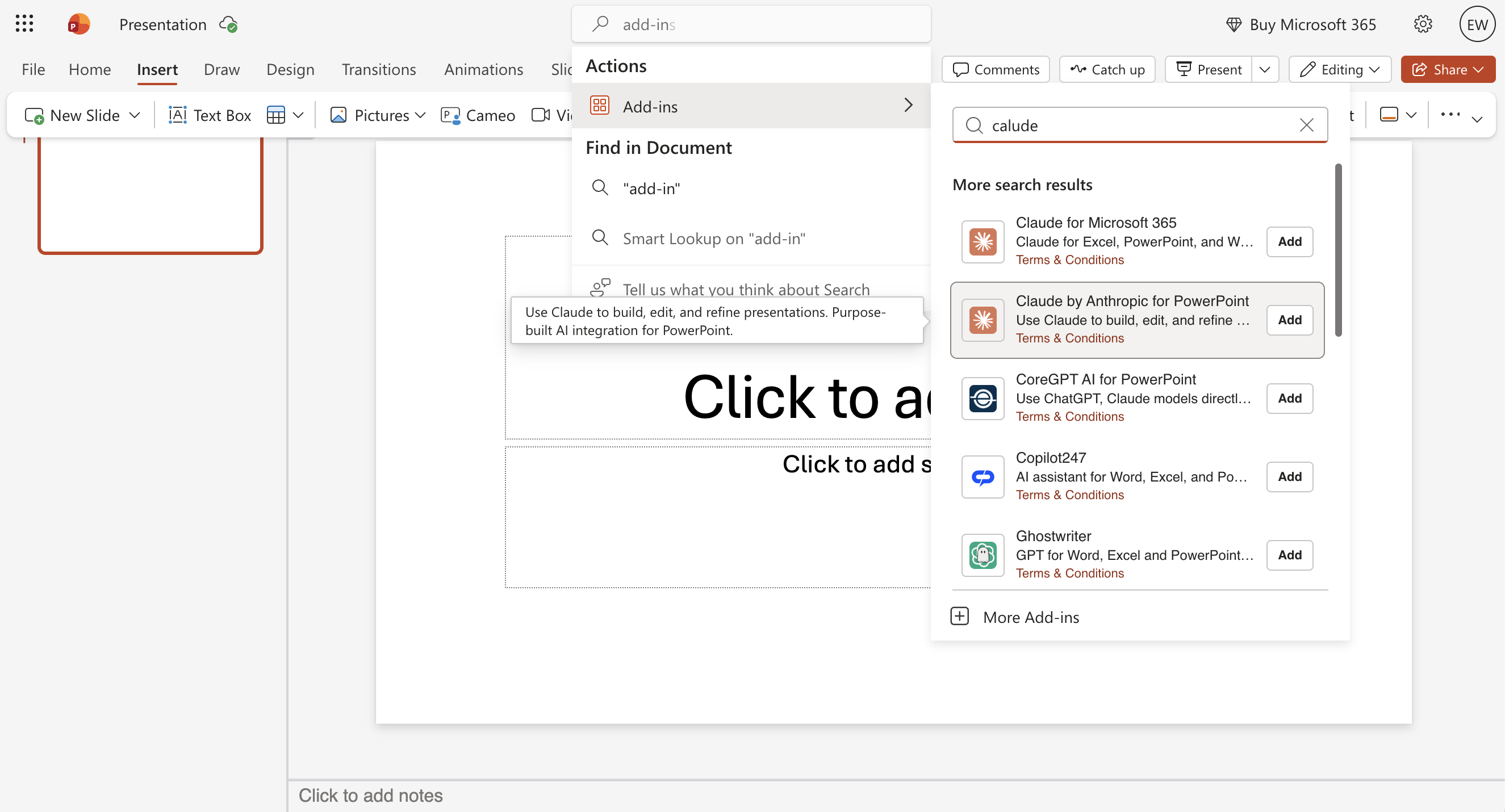Expand the Add-ins submenu chevron
Image resolution: width=1505 pixels, height=812 pixels.
[x=908, y=105]
